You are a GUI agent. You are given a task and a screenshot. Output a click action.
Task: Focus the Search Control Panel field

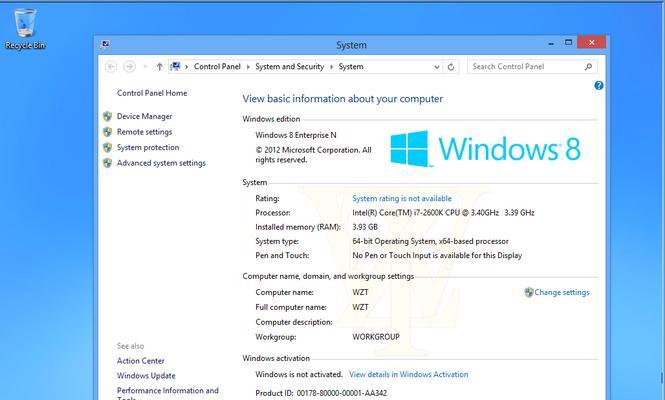pos(532,67)
